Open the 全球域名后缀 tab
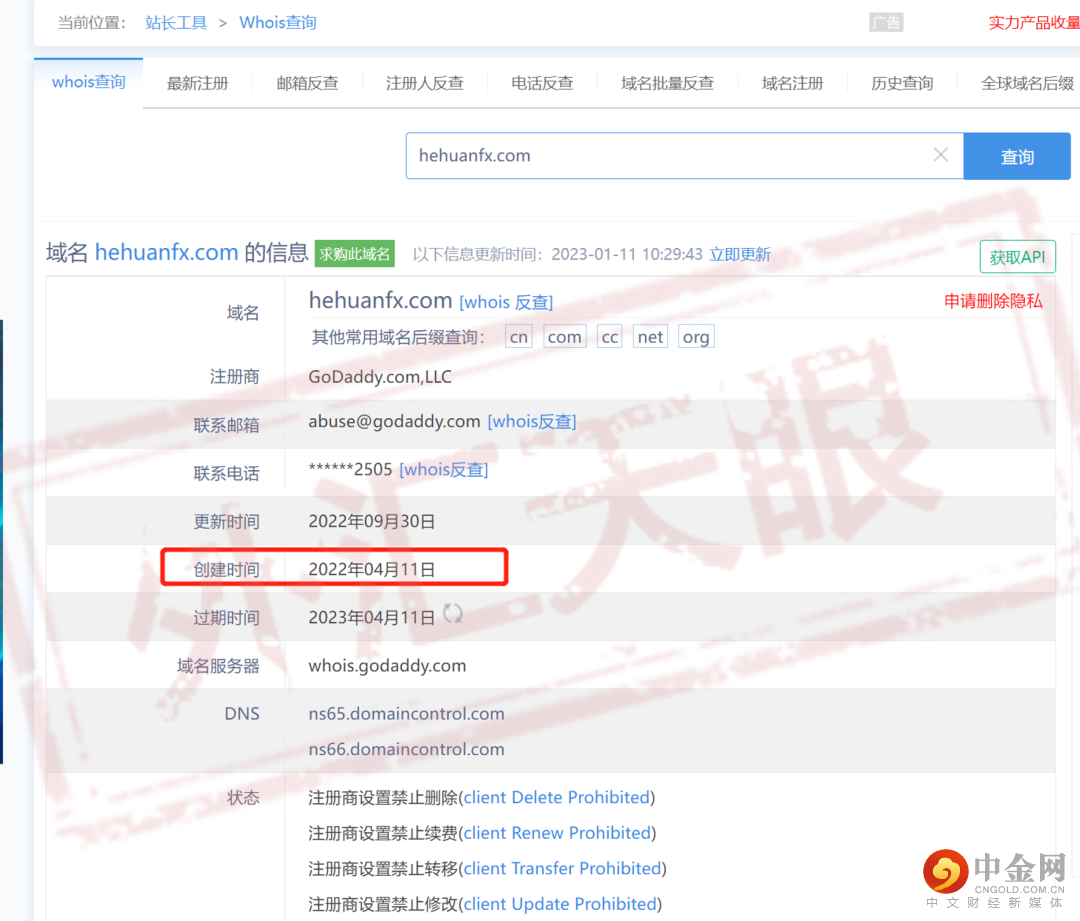This screenshot has height=921, width=1080. 1027,83
